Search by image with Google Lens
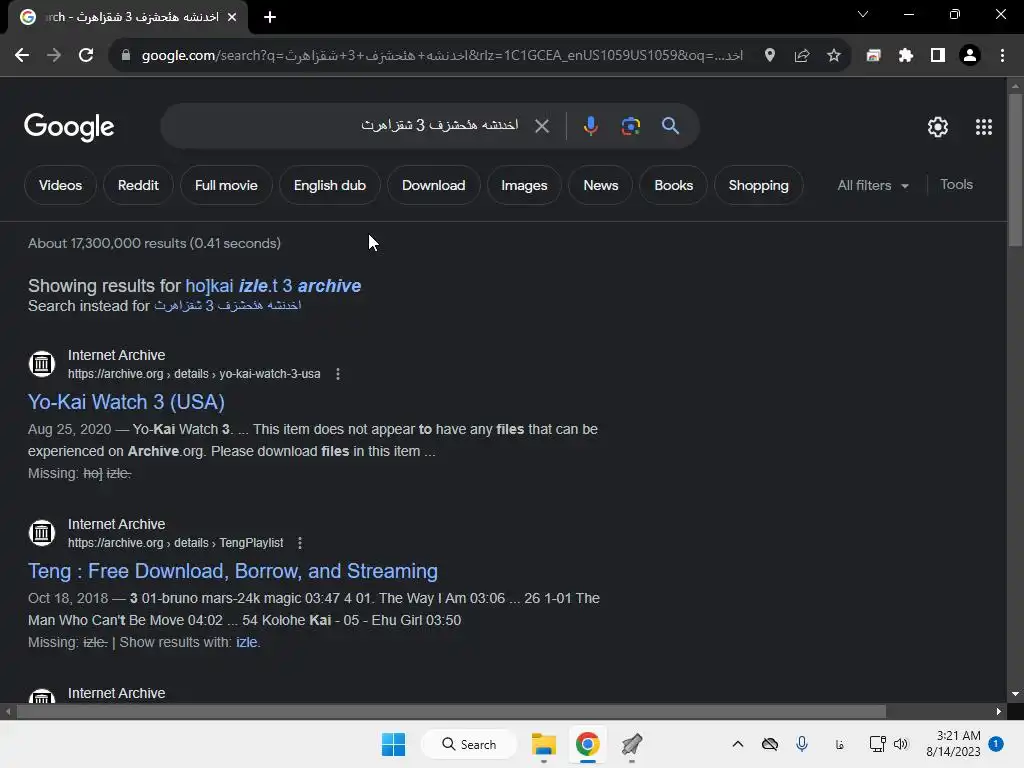Viewport: 1024px width, 768px height. [x=630, y=125]
